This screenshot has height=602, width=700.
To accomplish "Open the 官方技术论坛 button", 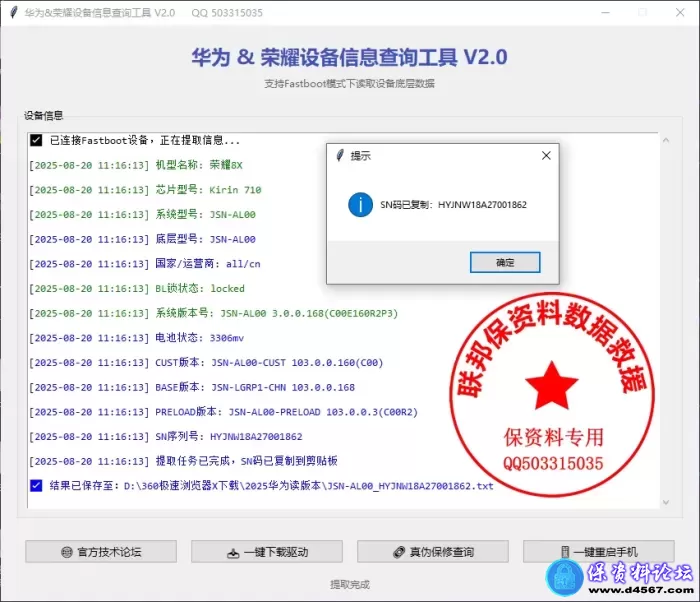I will (101, 552).
